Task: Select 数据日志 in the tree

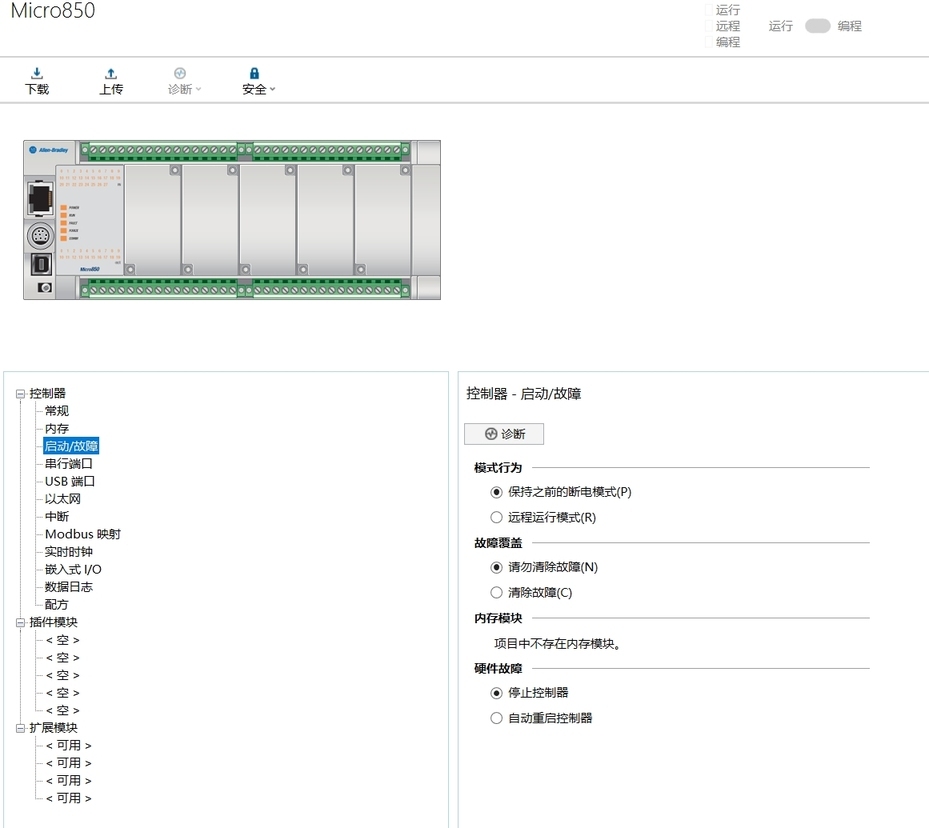Action: [x=69, y=587]
